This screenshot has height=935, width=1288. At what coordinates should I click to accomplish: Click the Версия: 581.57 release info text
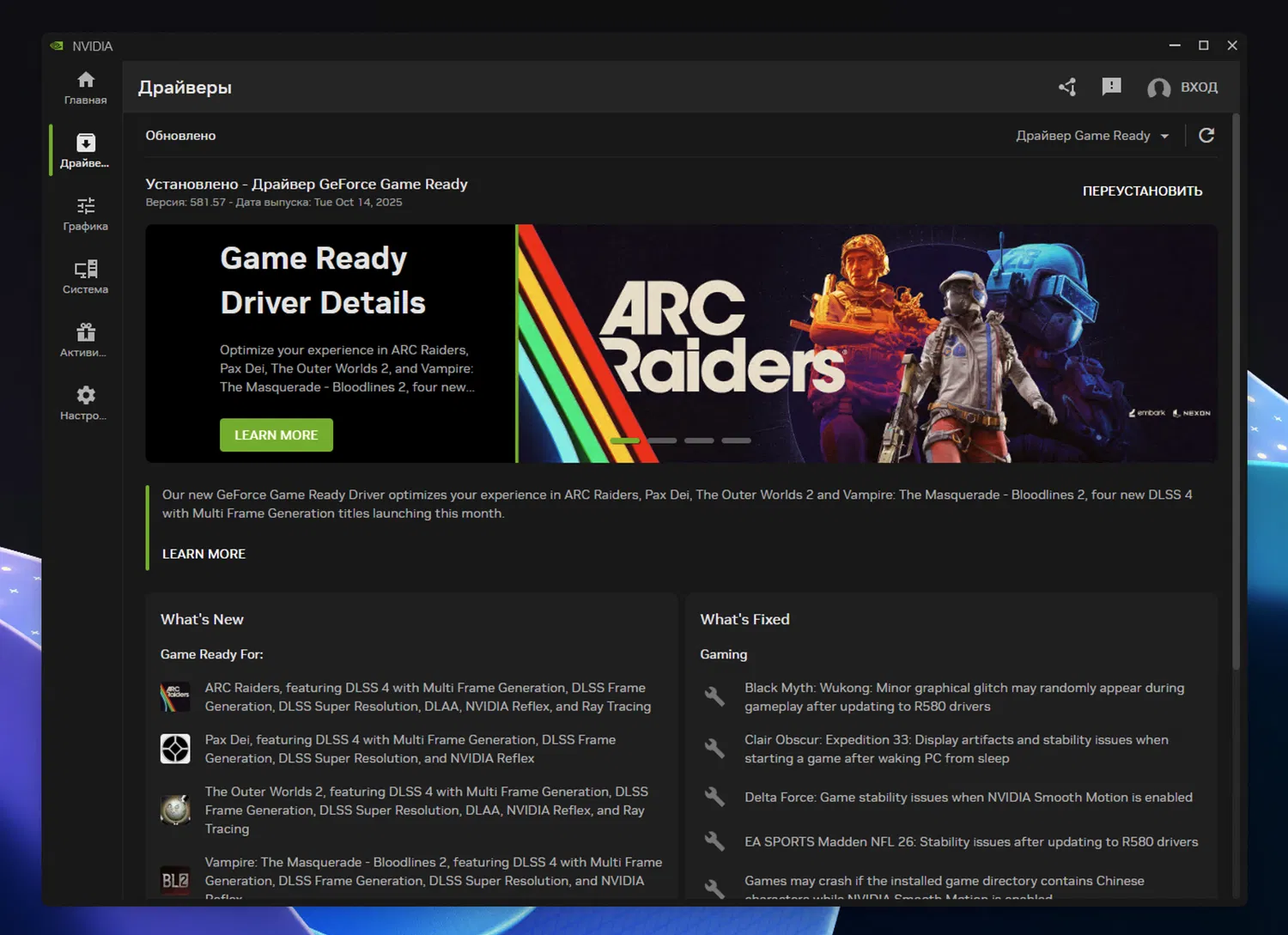coord(274,203)
